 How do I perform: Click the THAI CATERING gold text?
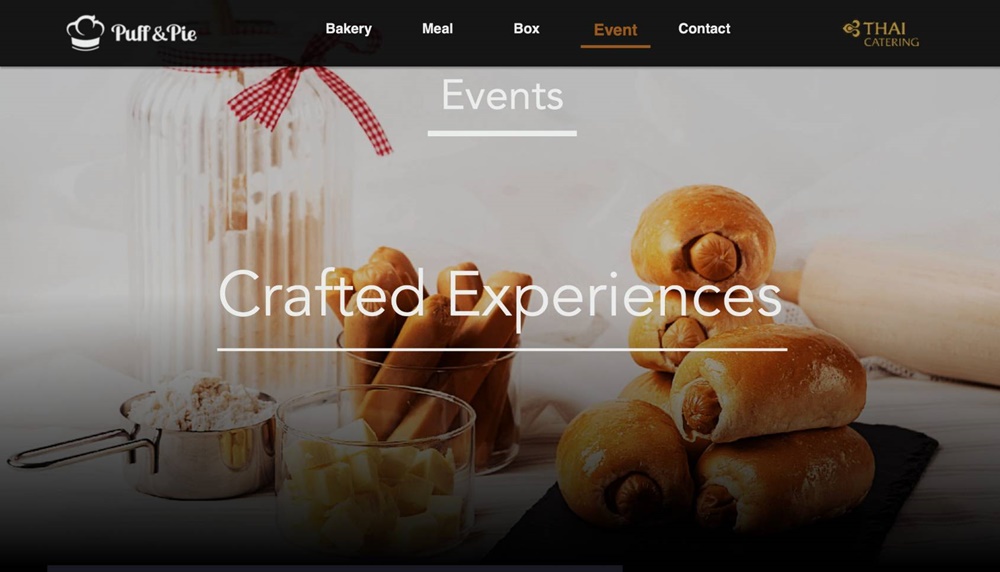[891, 34]
